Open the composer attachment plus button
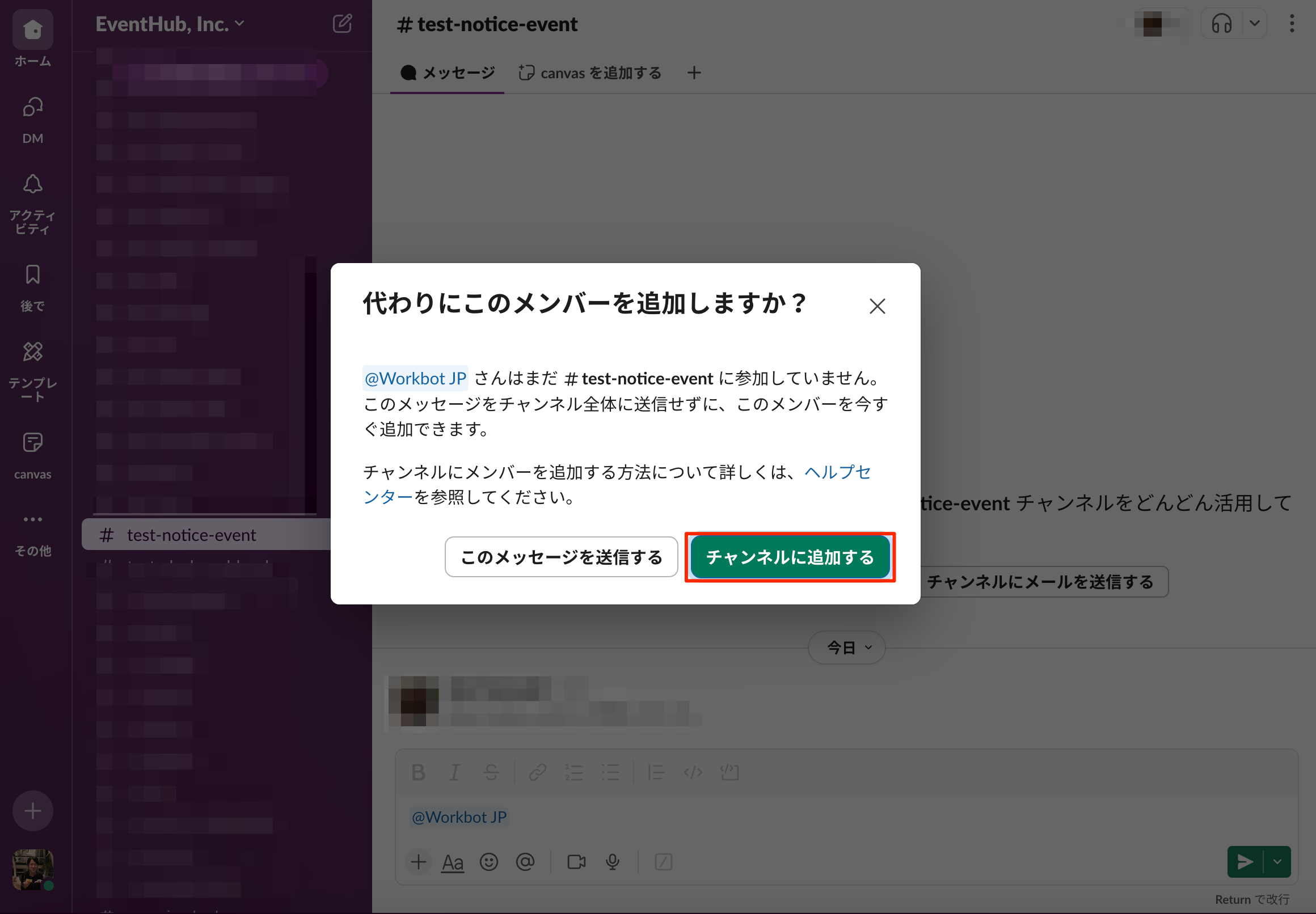1316x914 pixels. 418,862
